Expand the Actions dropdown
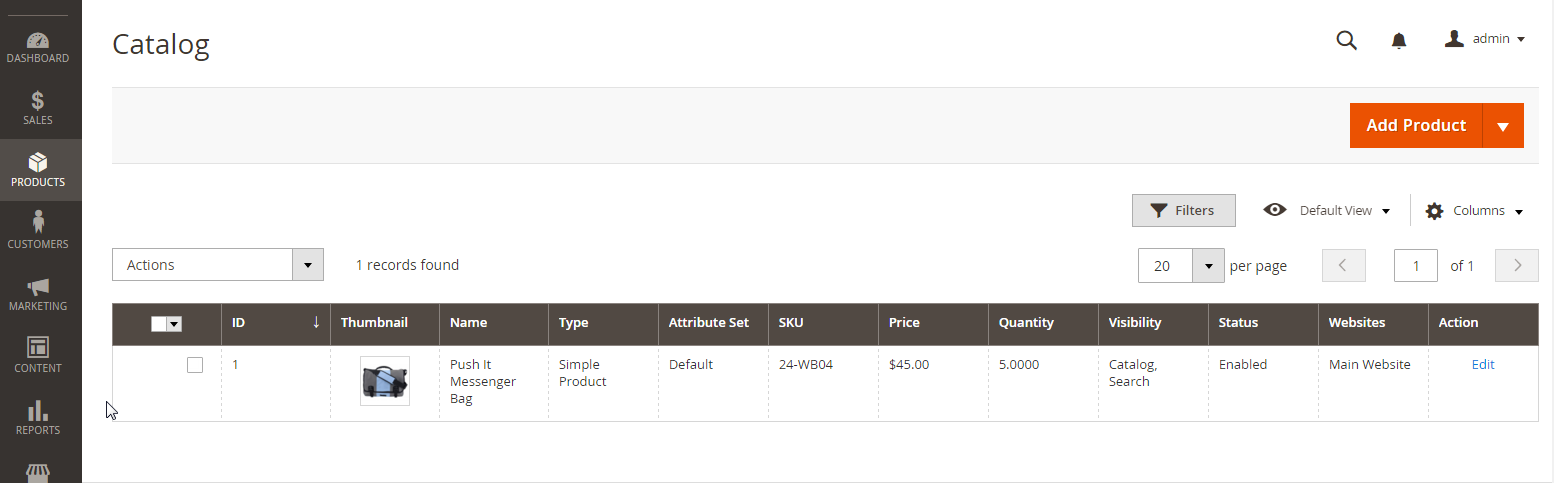Viewport: 1554px width, 483px height. pos(218,265)
